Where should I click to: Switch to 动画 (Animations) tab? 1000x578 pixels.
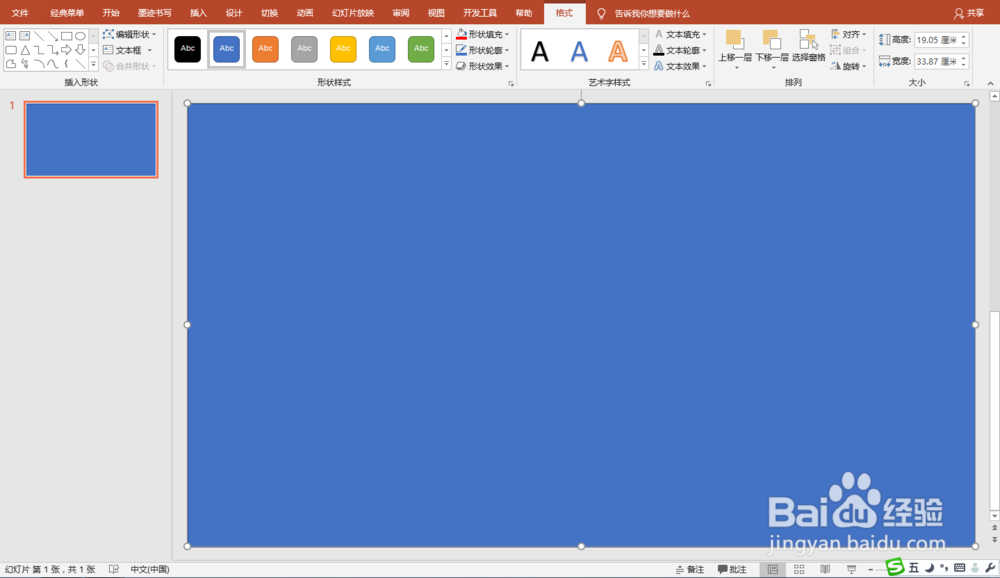coord(305,13)
